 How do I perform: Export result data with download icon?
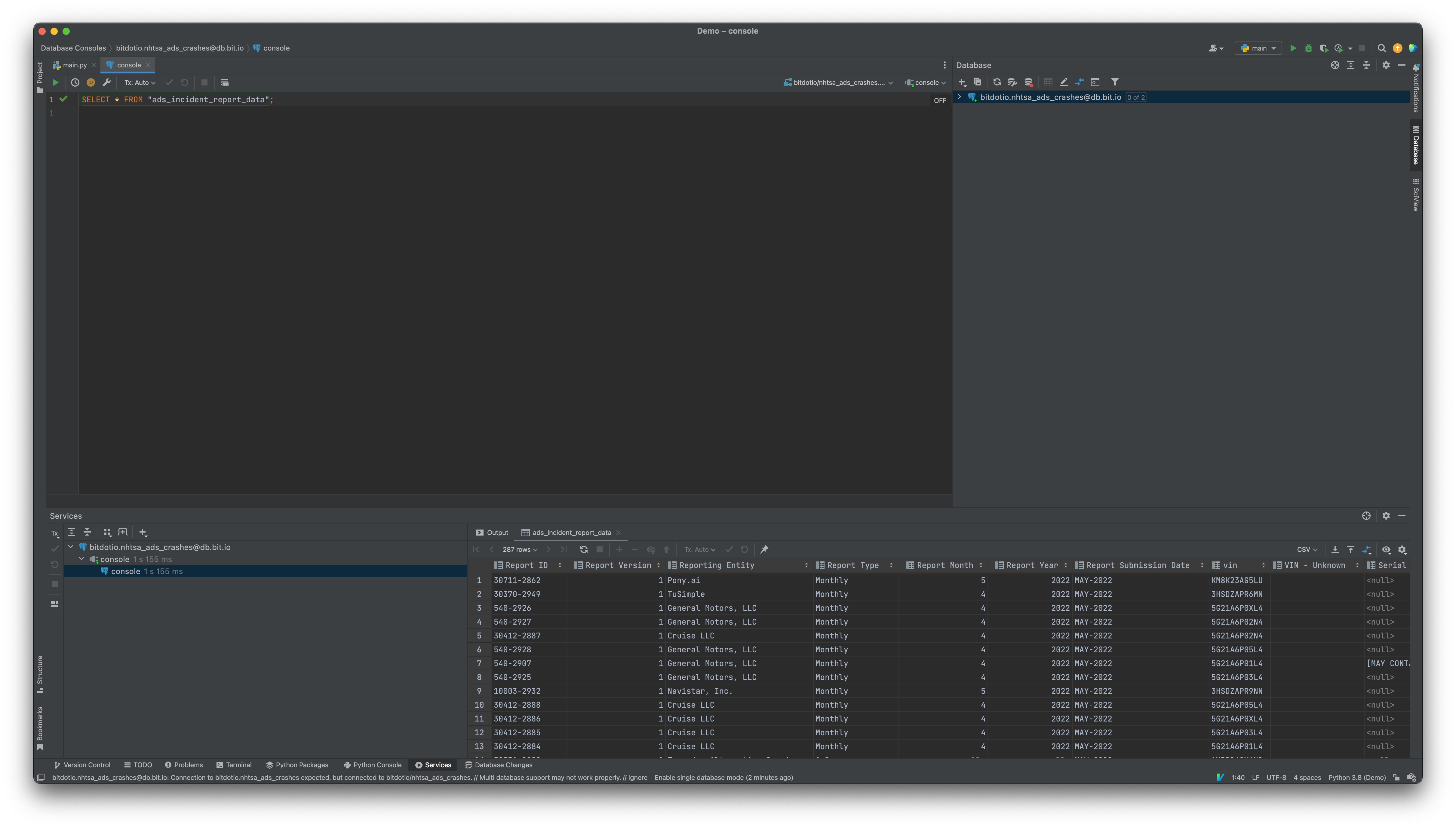tap(1335, 549)
